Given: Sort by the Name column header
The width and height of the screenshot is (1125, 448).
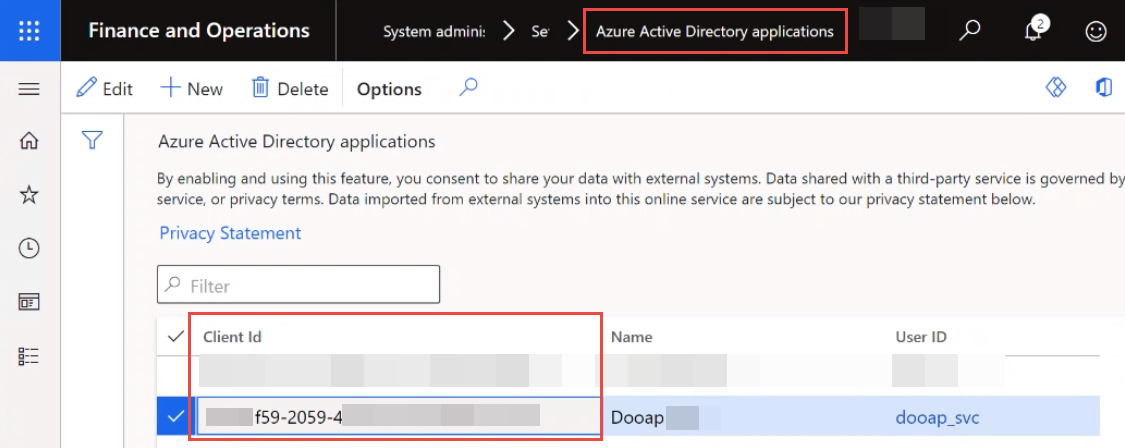Looking at the screenshot, I should [x=631, y=337].
